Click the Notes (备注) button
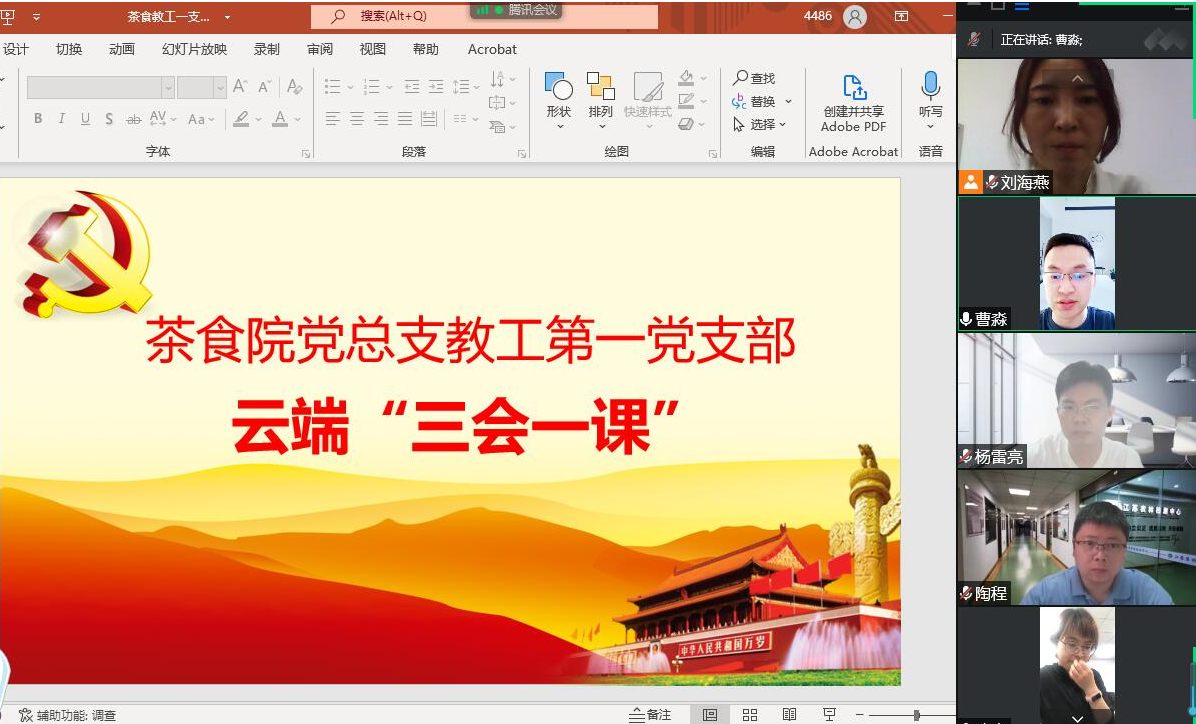This screenshot has height=724, width=1196. click(650, 714)
